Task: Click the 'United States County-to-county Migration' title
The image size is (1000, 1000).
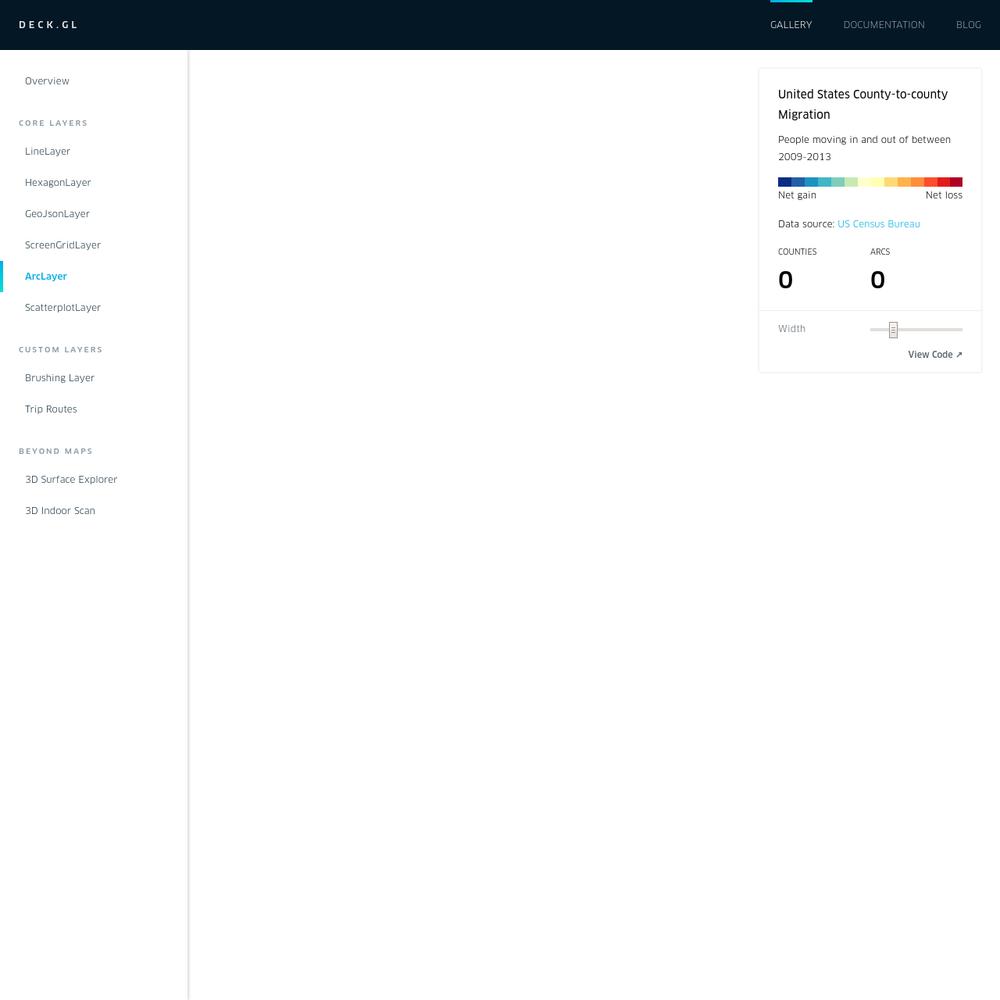Action: tap(862, 104)
